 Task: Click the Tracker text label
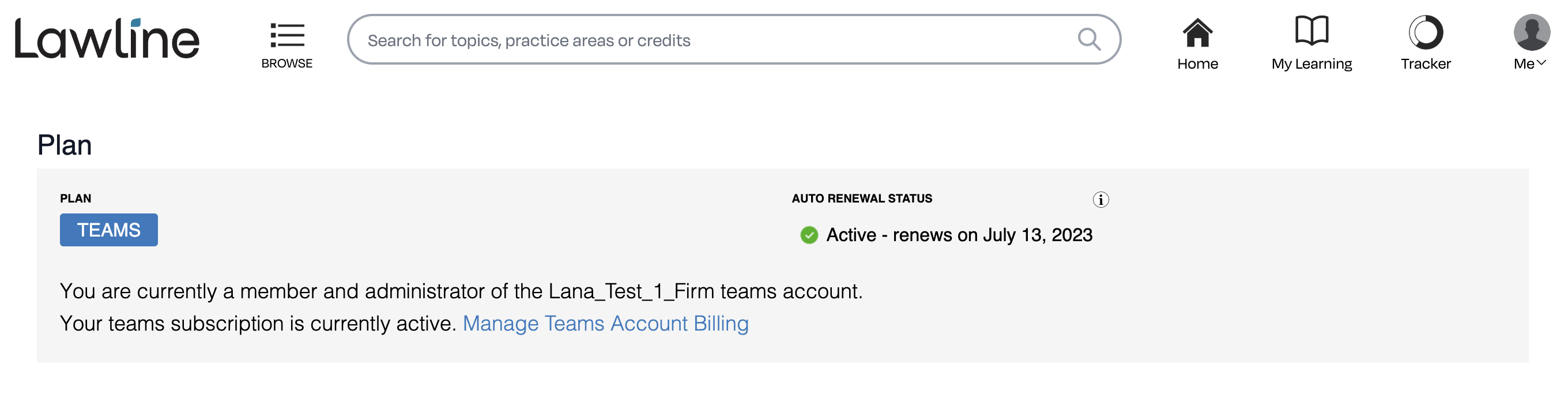(1426, 64)
